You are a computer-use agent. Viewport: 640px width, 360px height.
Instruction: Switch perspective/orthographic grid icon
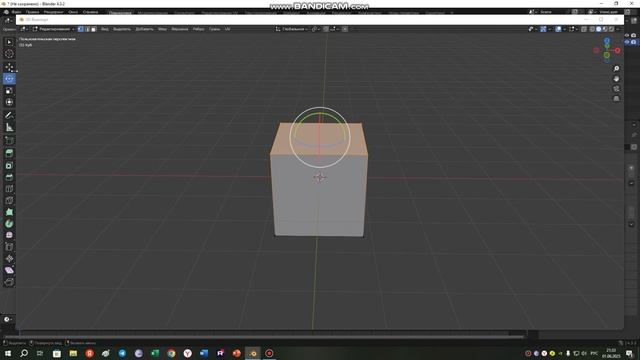pyautogui.click(x=616, y=98)
